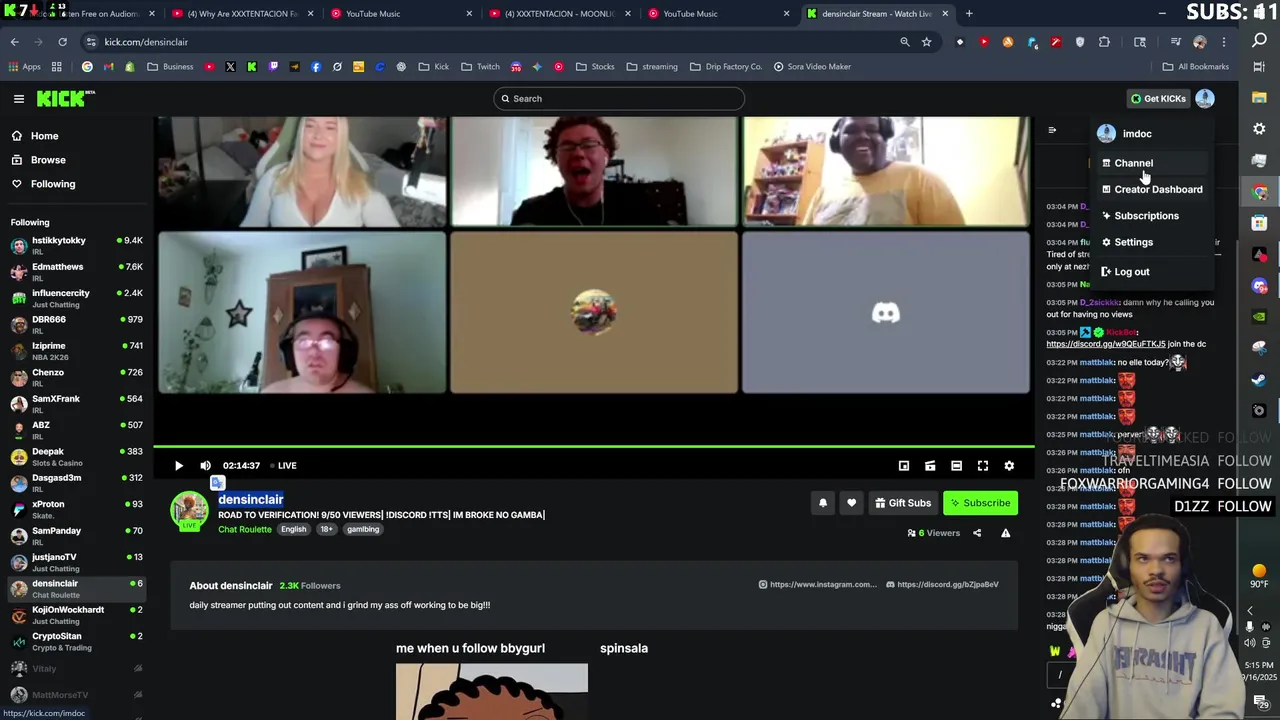Image resolution: width=1280 pixels, height=720 pixels.
Task: Toggle notification bell for densinclair
Action: tap(823, 503)
